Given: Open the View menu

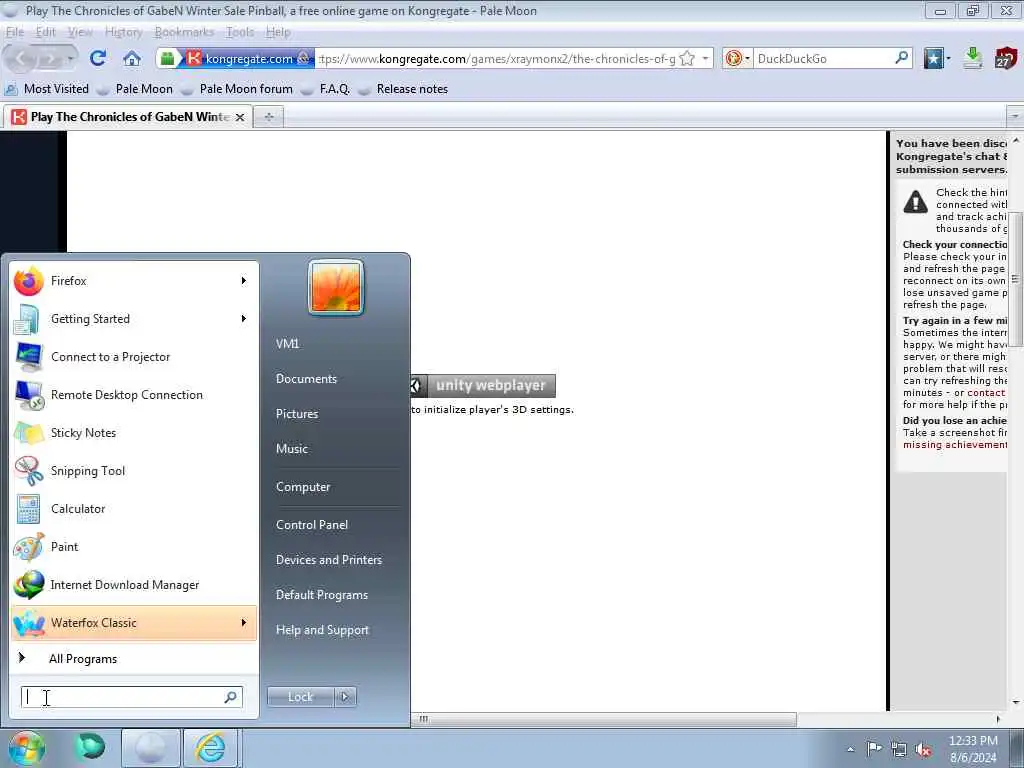Looking at the screenshot, I should click(x=80, y=32).
